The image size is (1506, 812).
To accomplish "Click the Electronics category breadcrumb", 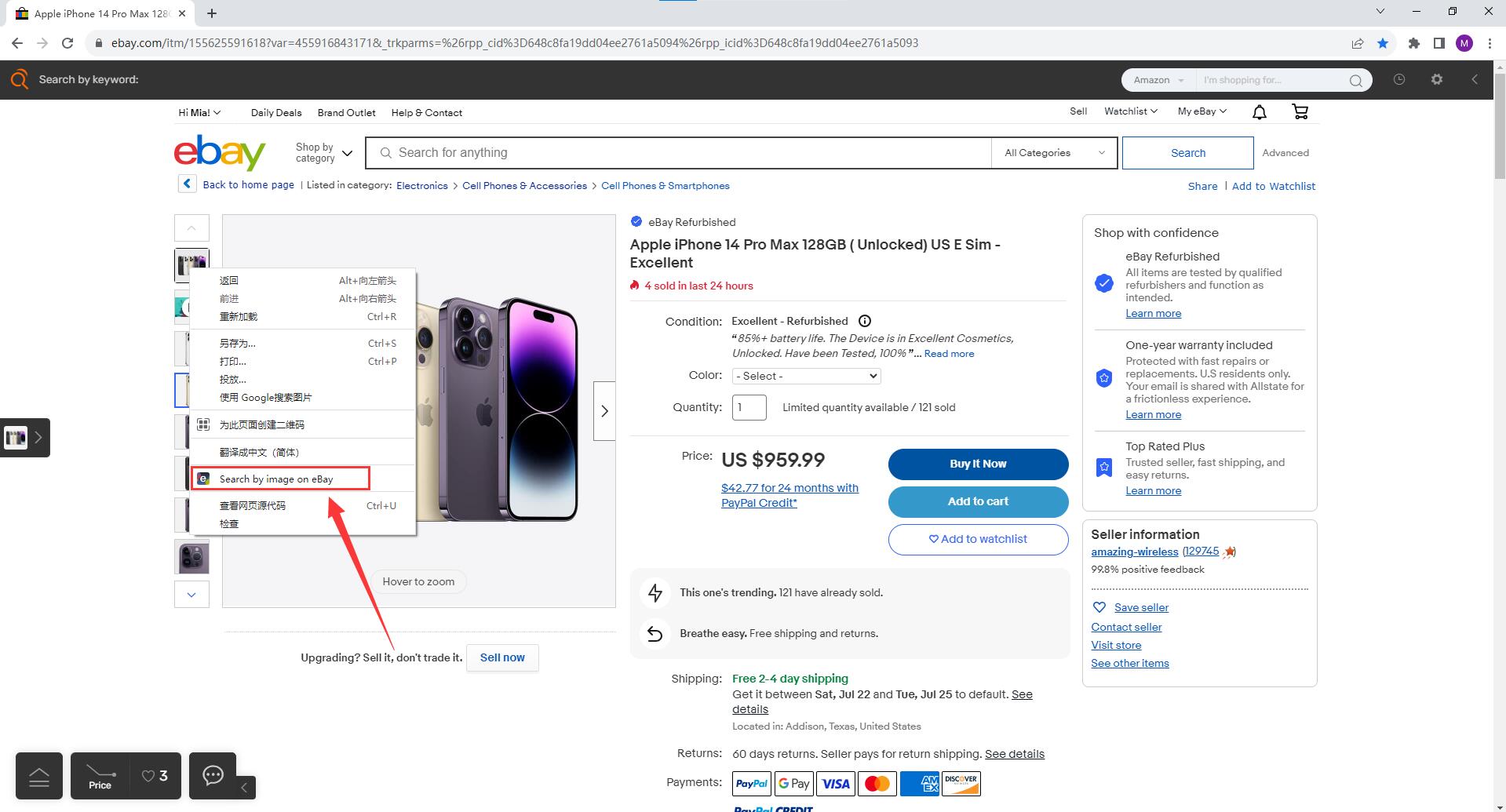I will point(422,186).
